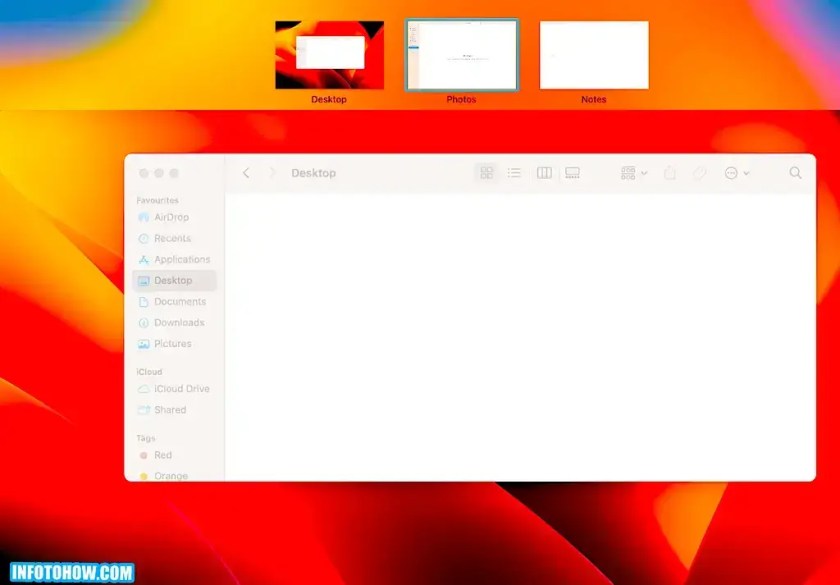Click the Tags icon in the toolbar
This screenshot has width=840, height=585.
[699, 172]
